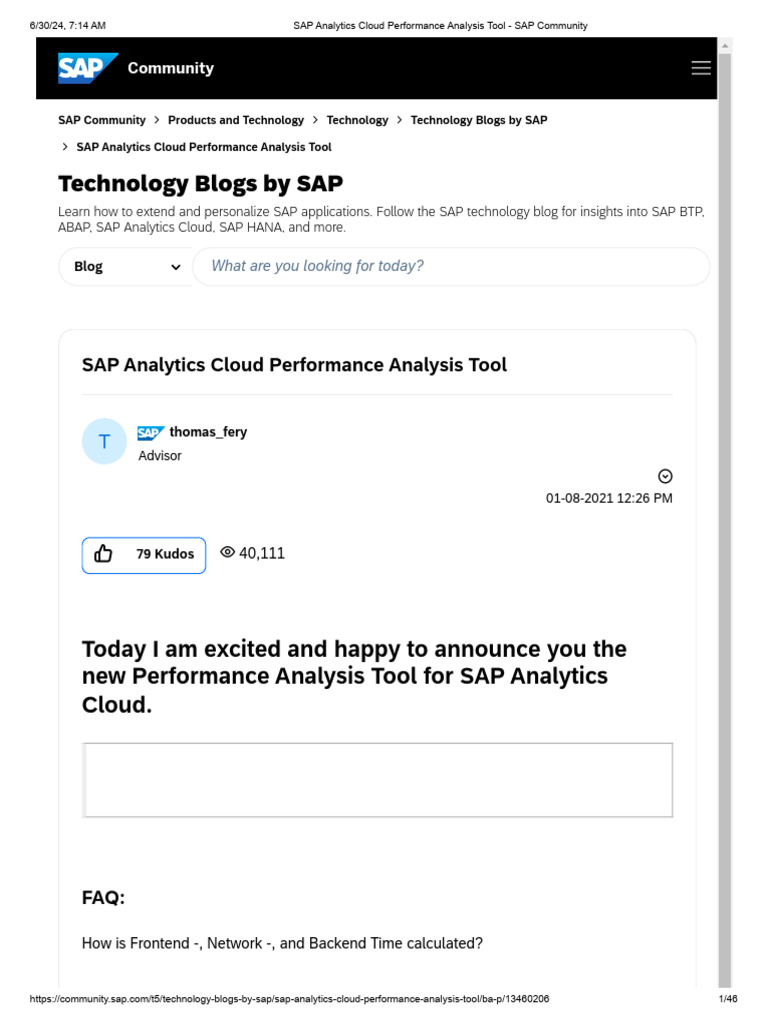Click the page vertical scrollbar
This screenshot has width=768, height=1024.
point(725,500)
